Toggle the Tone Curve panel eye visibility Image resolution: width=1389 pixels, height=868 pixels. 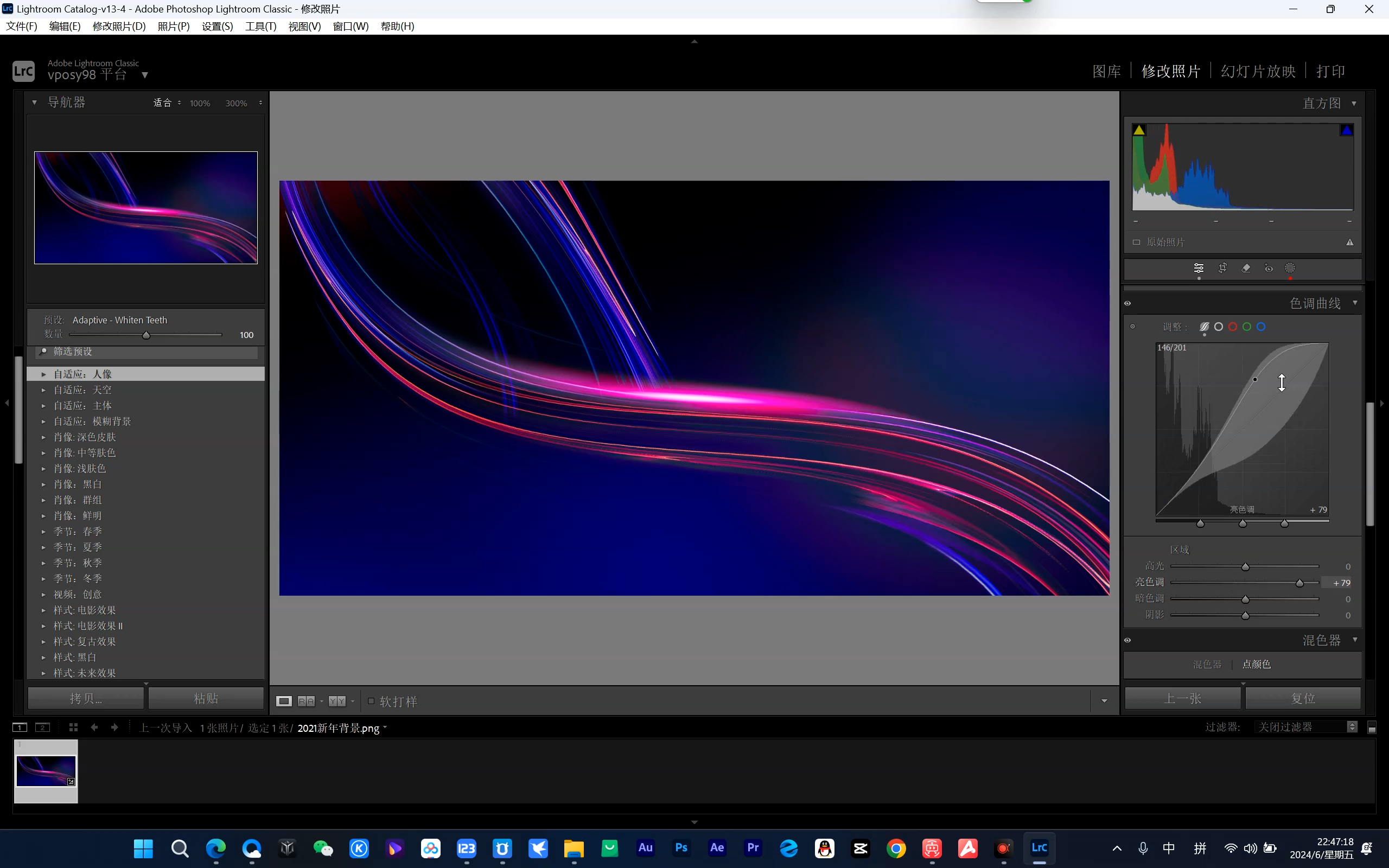click(x=1127, y=303)
